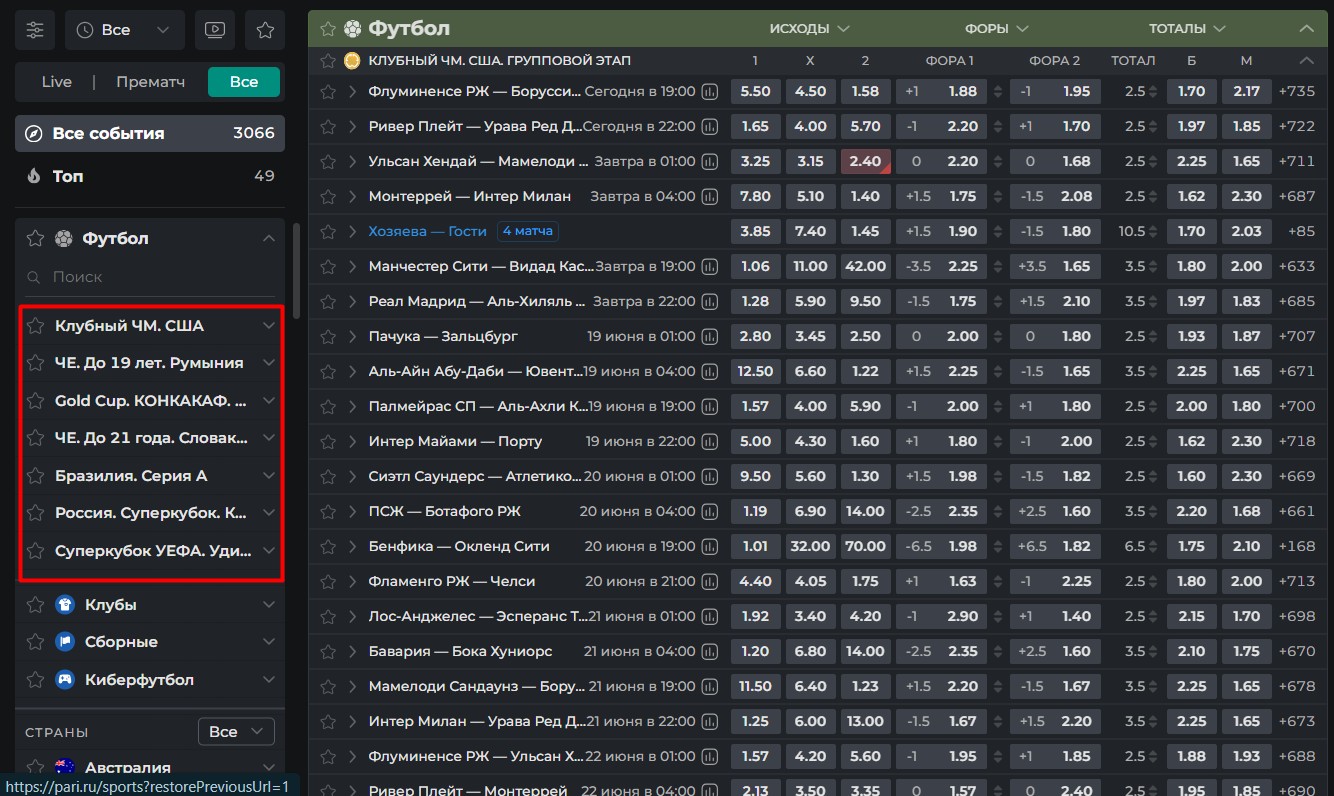Viewport: 1334px width, 796px height.
Task: Click the compass icon beside Все события
Action: point(34,133)
